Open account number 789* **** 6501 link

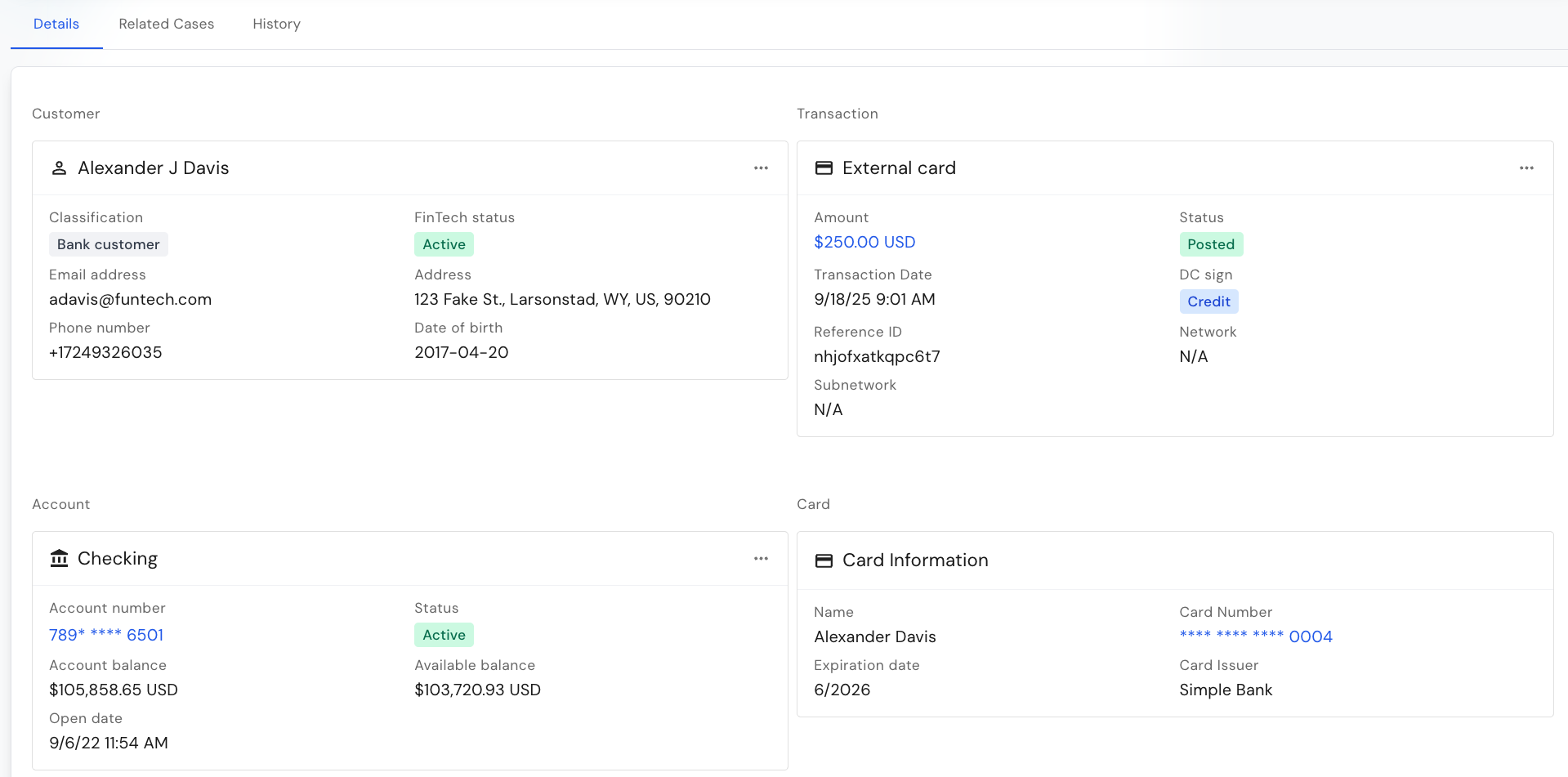click(106, 636)
